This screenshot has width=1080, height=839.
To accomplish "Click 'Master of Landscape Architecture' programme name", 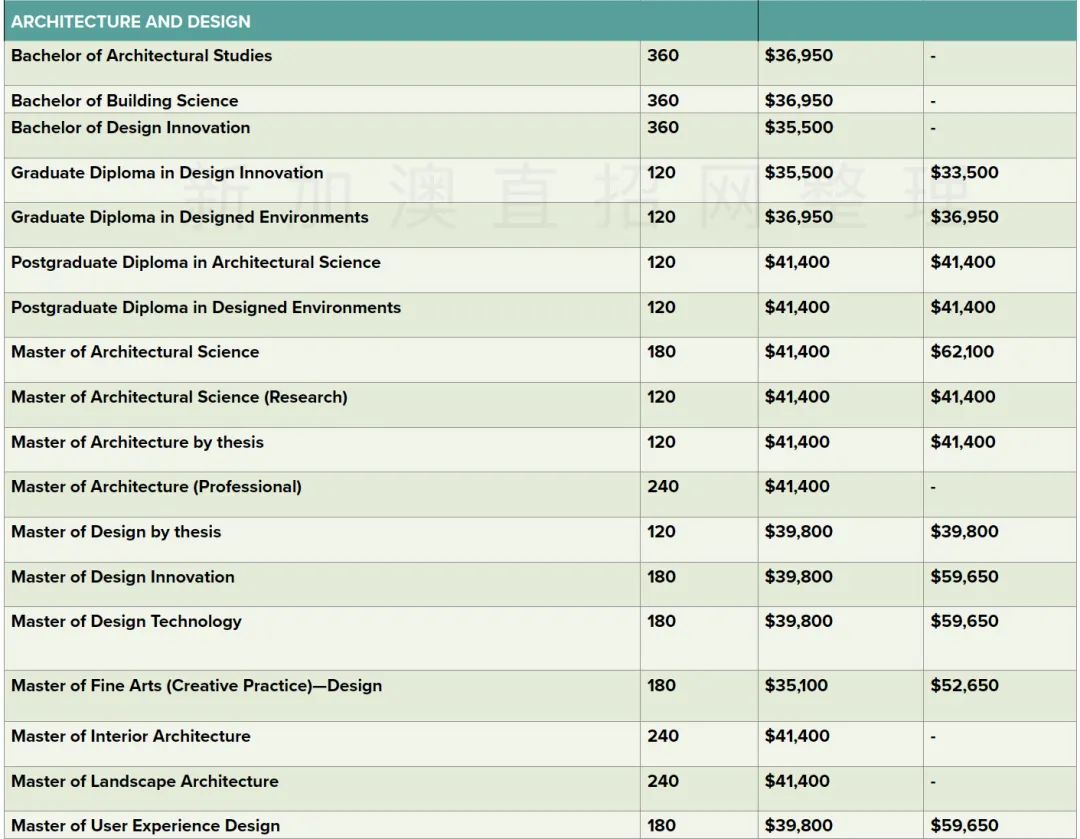I will pyautogui.click(x=145, y=781).
